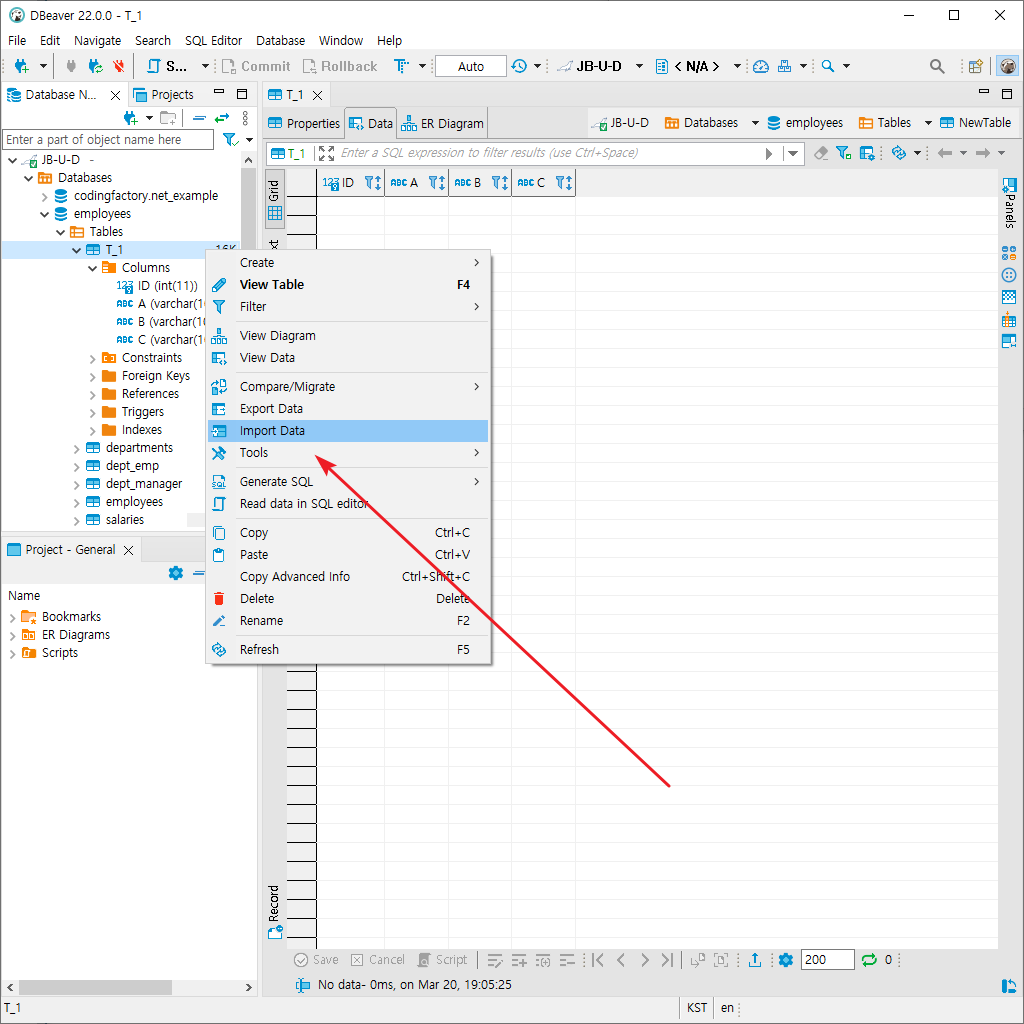Go to last row navigation icon
Viewport: 1024px width, 1024px height.
(667, 959)
